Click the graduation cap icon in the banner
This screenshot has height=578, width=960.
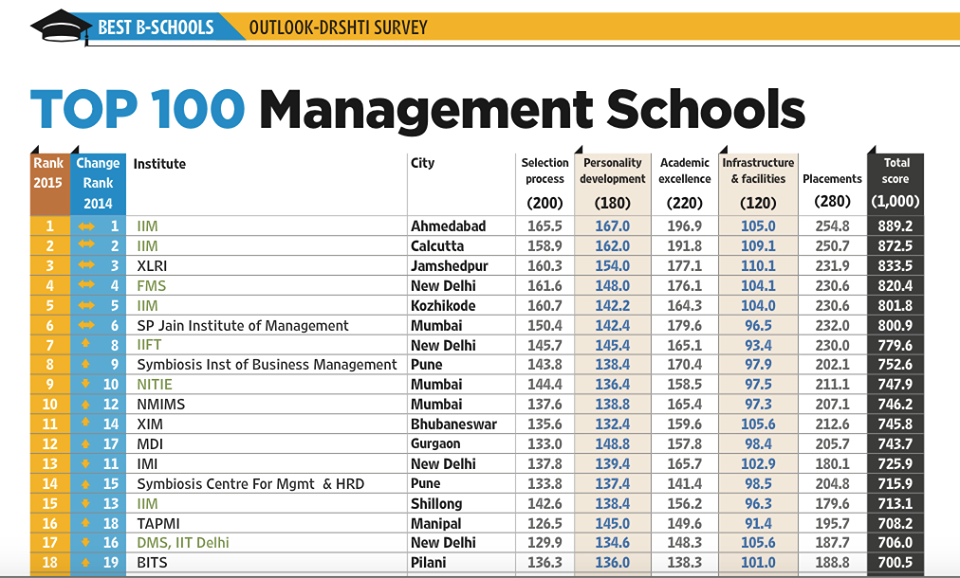coord(61,27)
